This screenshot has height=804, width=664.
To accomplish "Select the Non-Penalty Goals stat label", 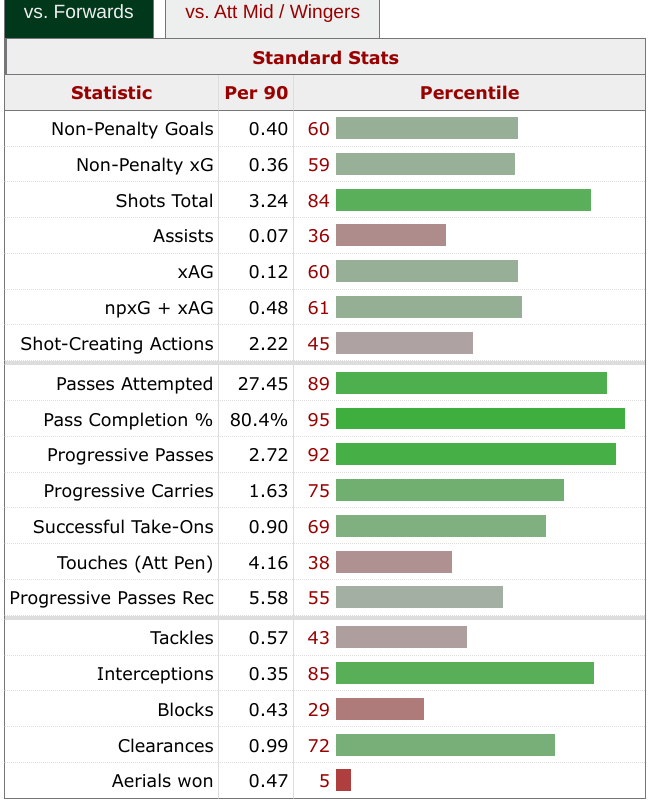I will click(132, 129).
